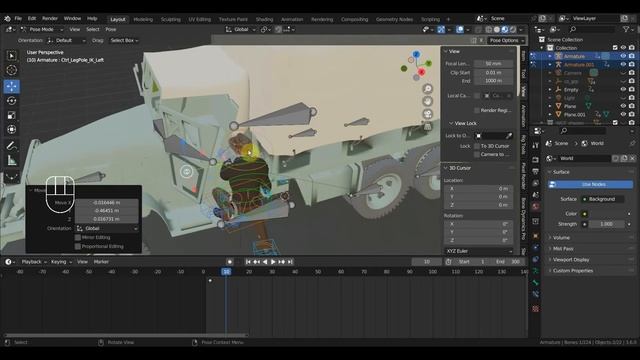Switch to the Sculpting workspace tab

tap(171, 19)
